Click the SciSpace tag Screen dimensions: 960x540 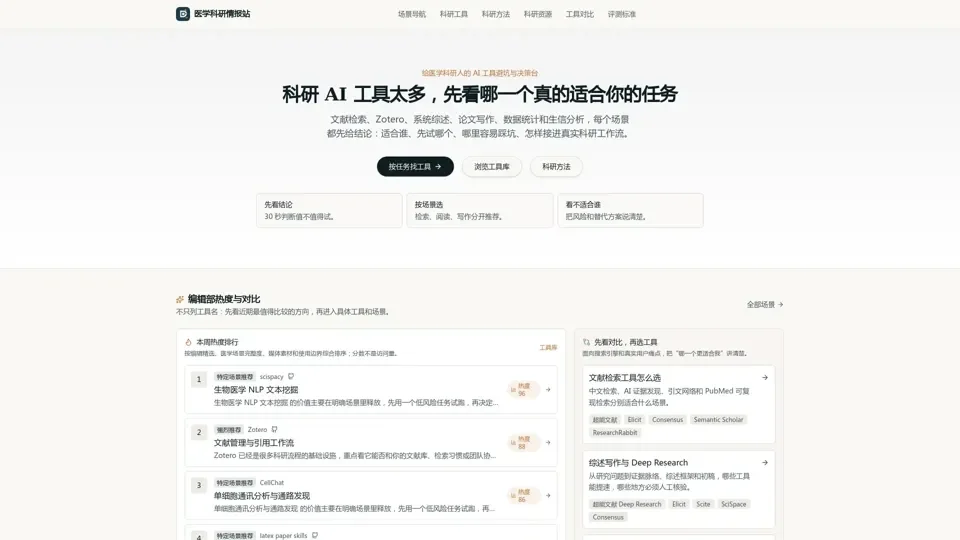click(733, 504)
